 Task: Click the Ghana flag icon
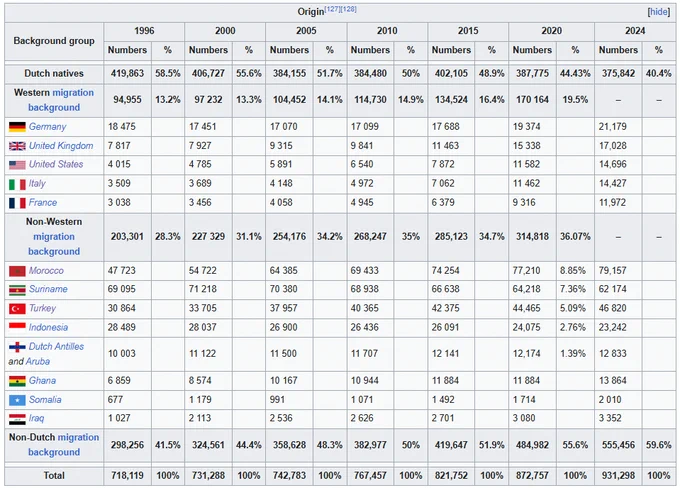tap(17, 381)
